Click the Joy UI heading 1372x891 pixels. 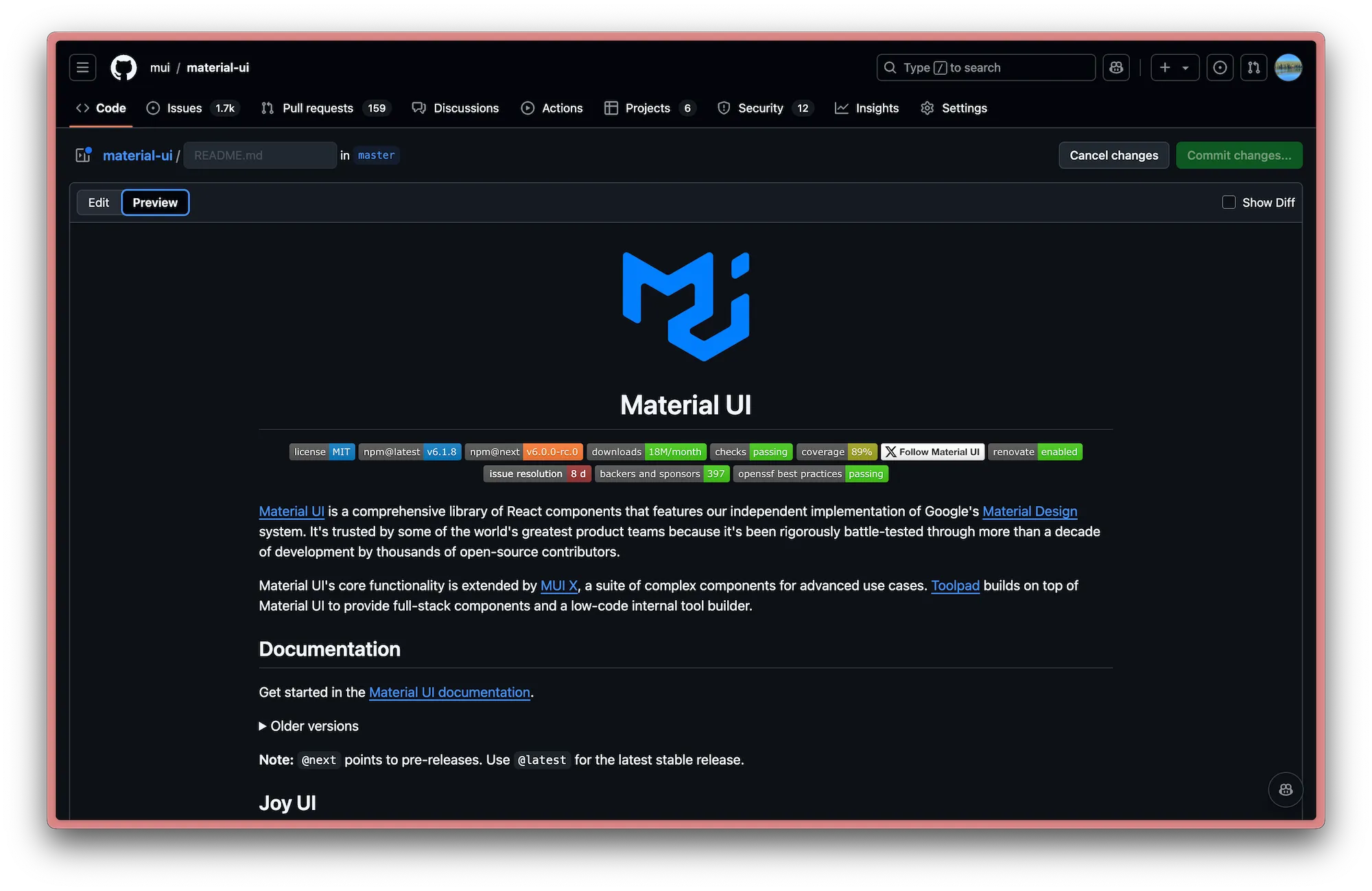287,803
